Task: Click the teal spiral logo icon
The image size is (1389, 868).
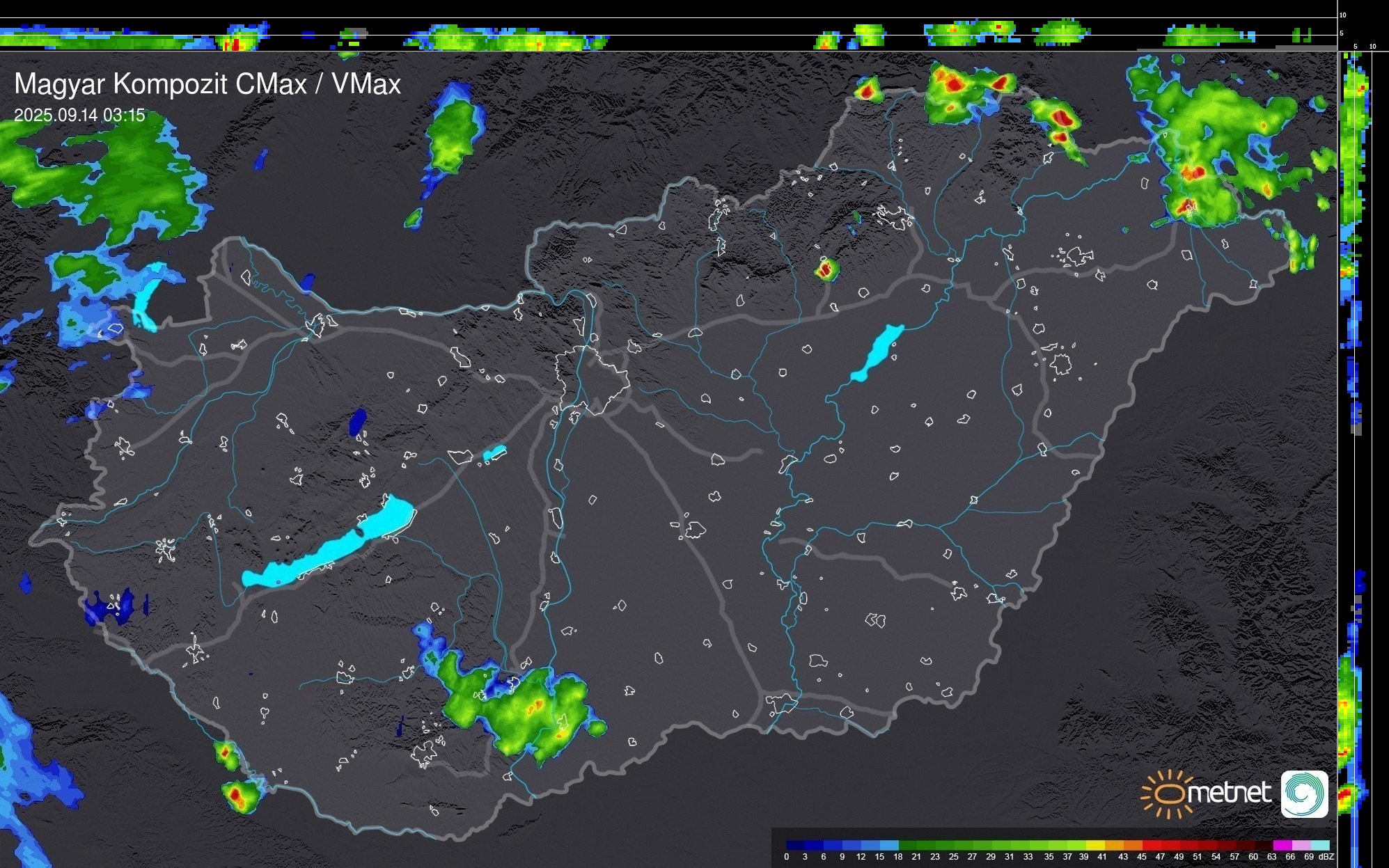Action: coord(1304,794)
